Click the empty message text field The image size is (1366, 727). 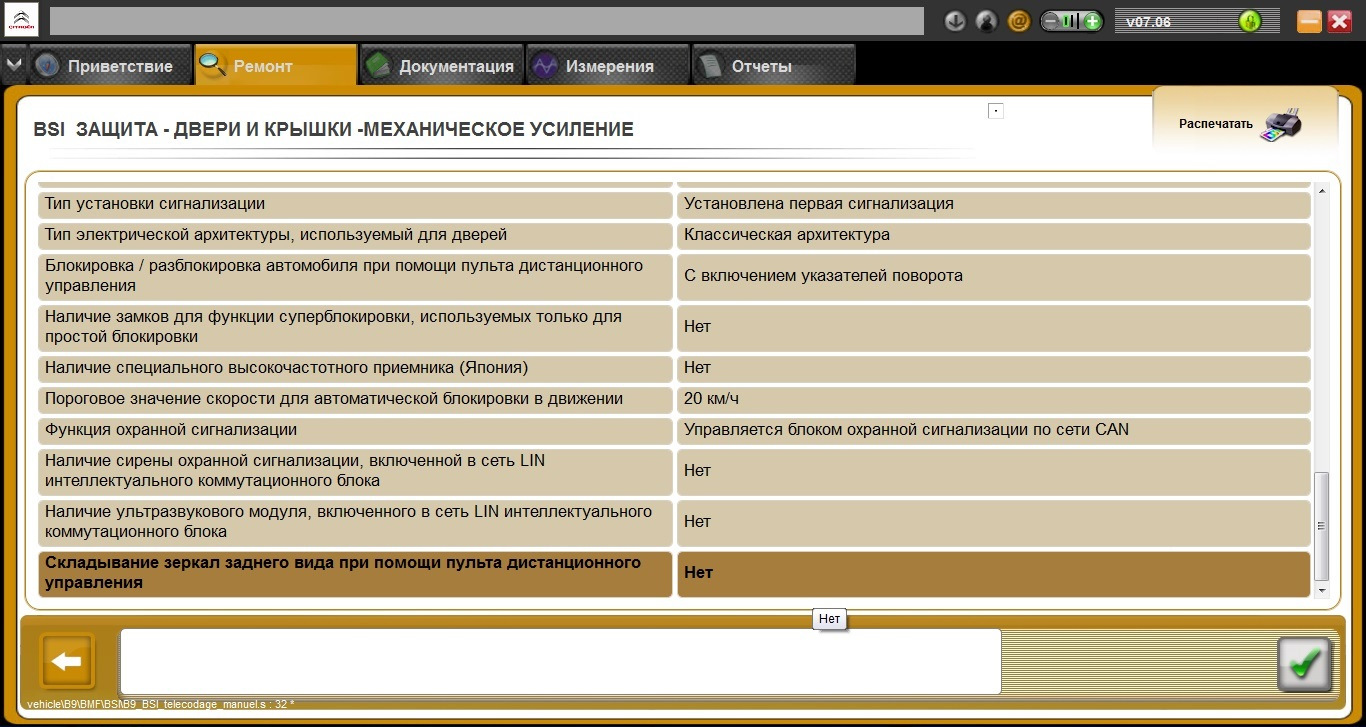[560, 661]
